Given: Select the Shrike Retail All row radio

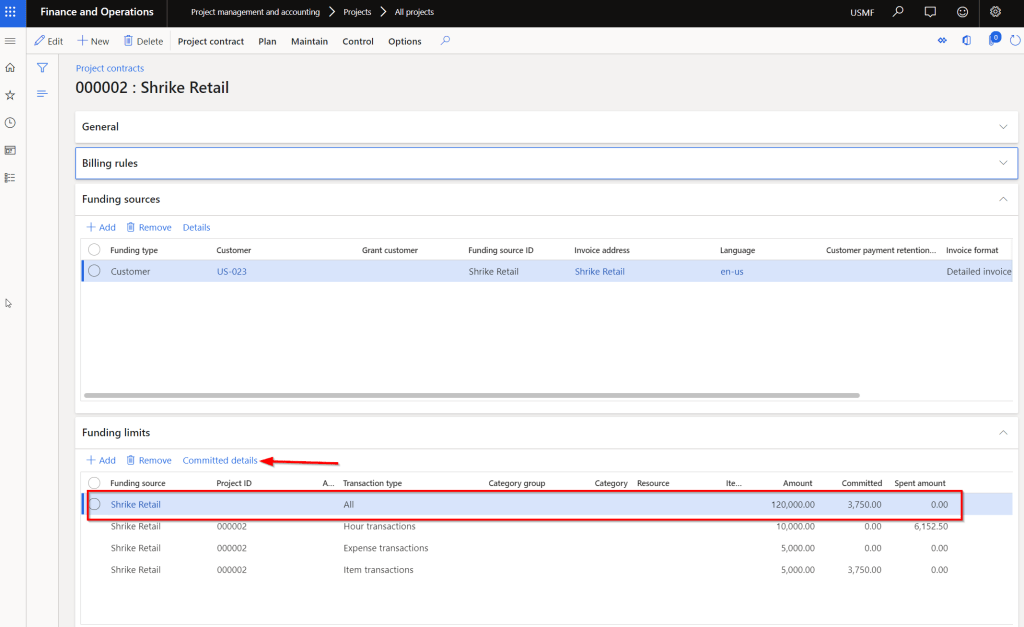Looking at the screenshot, I should [x=94, y=505].
